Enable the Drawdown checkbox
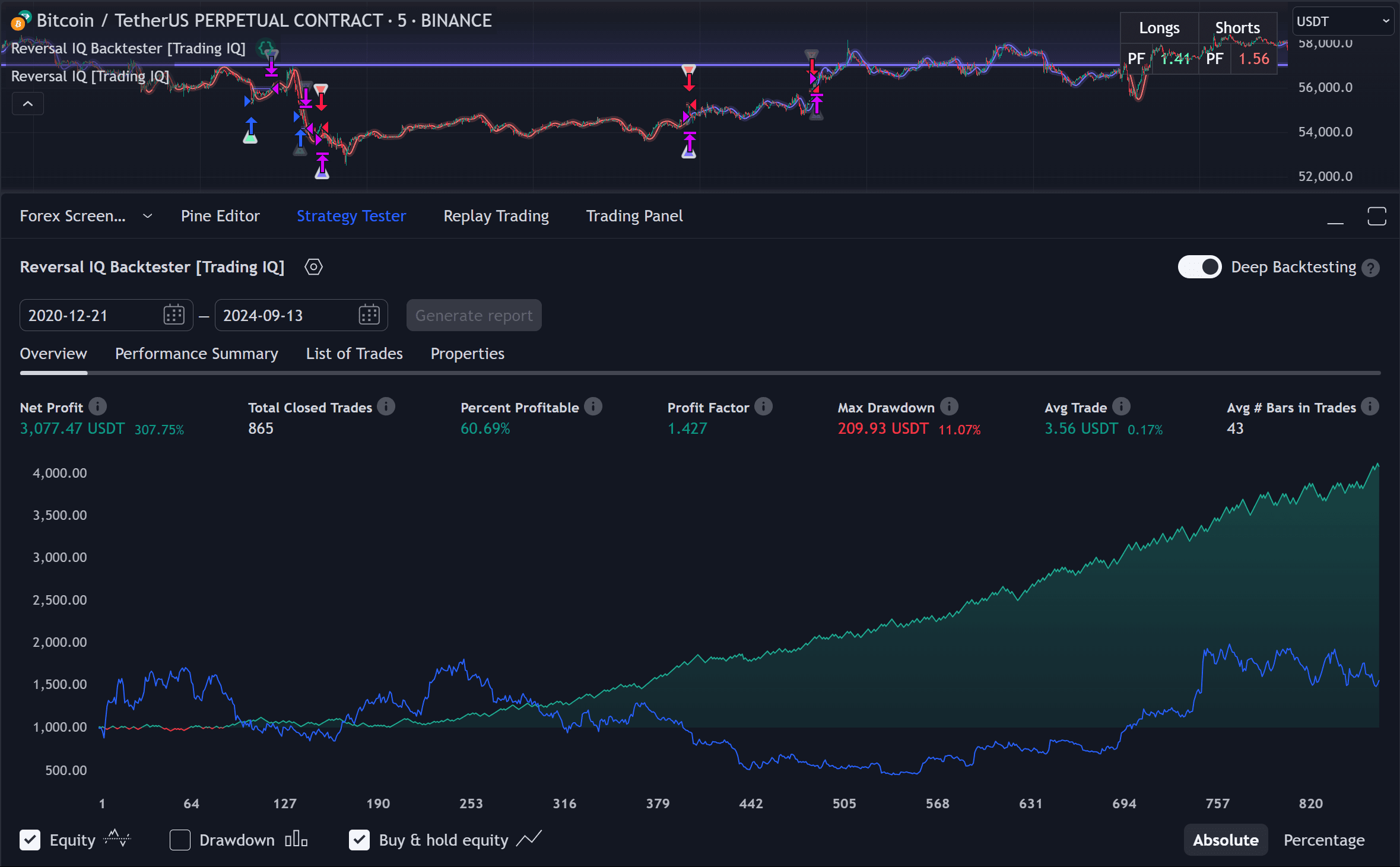This screenshot has height=867, width=1400. [180, 840]
